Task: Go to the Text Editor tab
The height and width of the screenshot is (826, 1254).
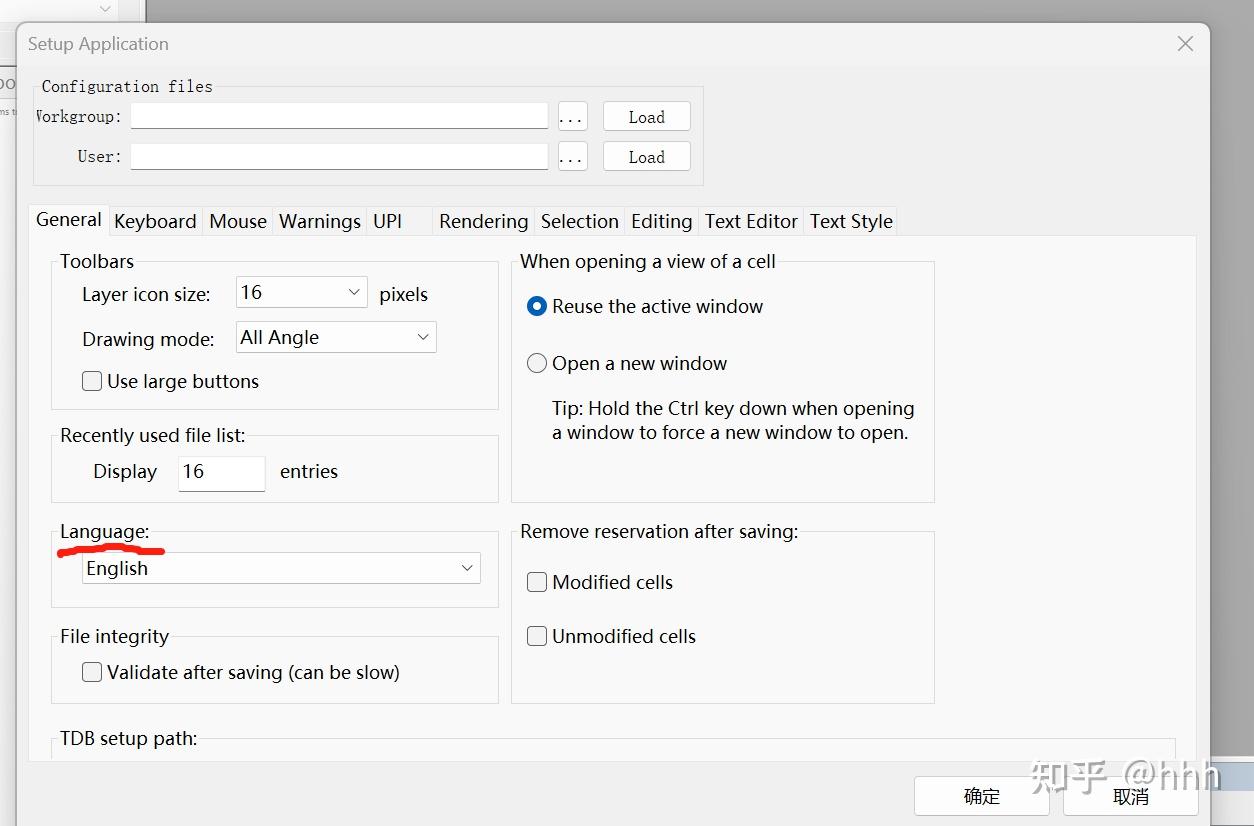Action: tap(751, 221)
